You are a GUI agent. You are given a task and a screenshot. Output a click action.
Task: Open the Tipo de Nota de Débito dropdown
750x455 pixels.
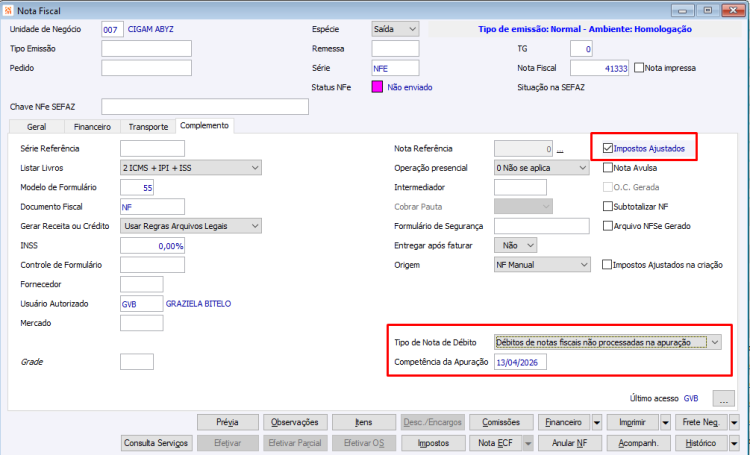tap(607, 343)
